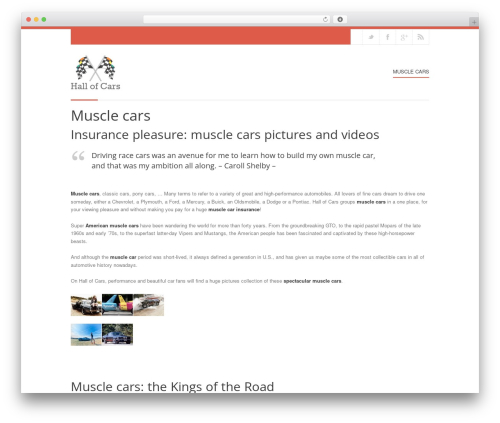Screen dimensions: 500x423
Task: Subscribe via the RSS feed icon
Action: point(421,37)
